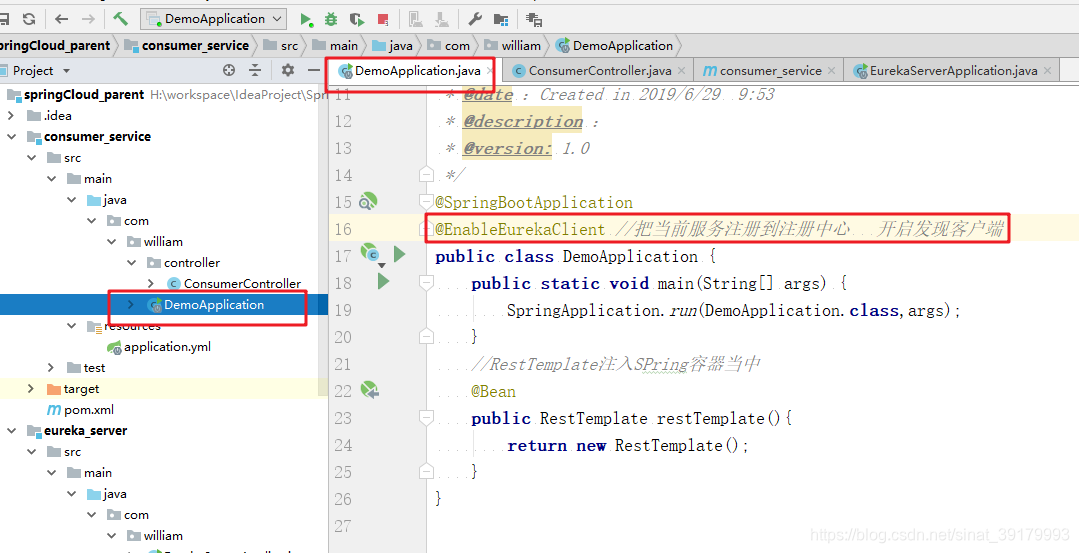The height and width of the screenshot is (553, 1079).
Task: Select springCloud_parent root in project tree
Action: [x=84, y=94]
